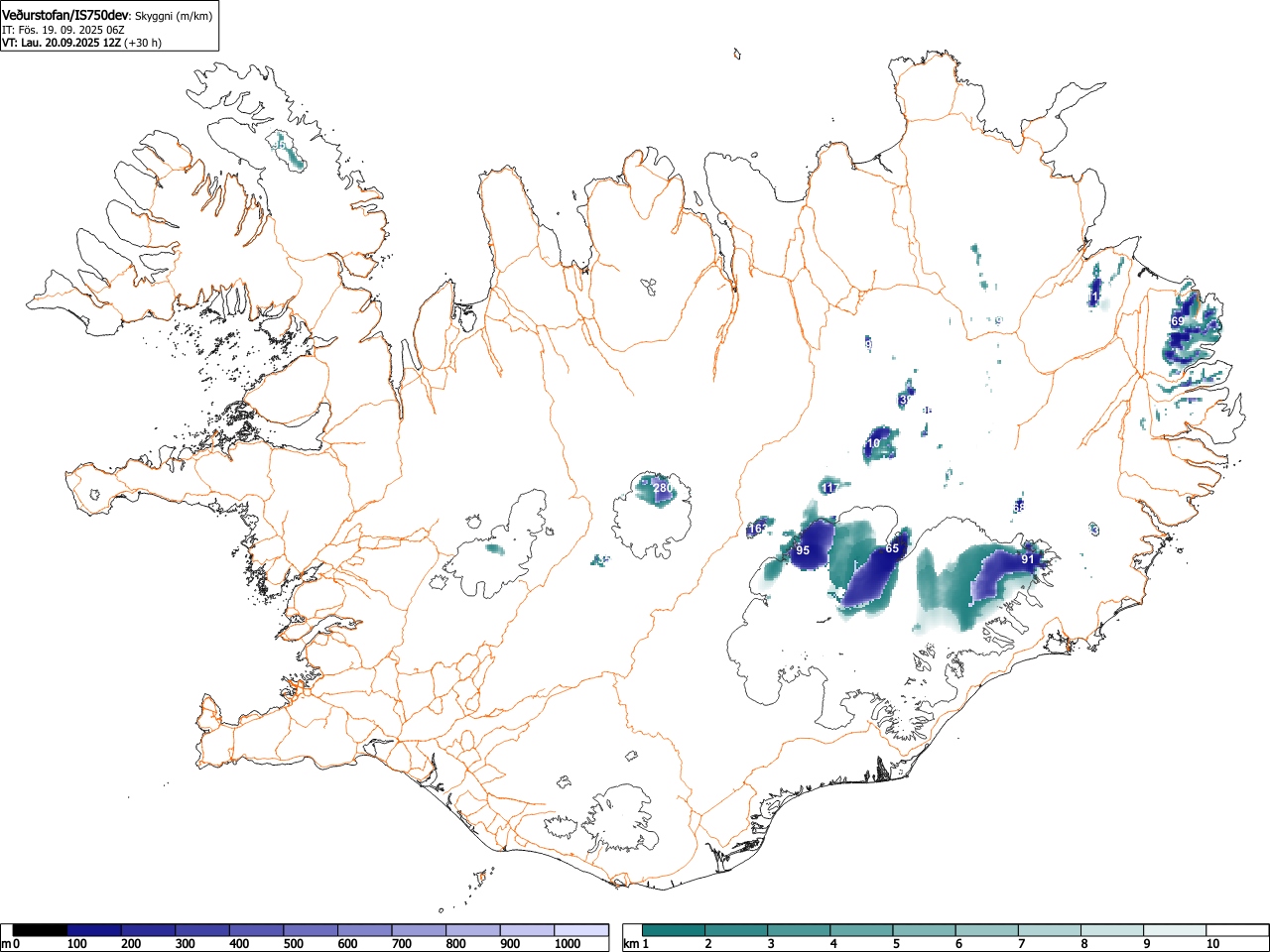
Task: Select the 8–9 km pale legend swatch
Action: [1112, 930]
